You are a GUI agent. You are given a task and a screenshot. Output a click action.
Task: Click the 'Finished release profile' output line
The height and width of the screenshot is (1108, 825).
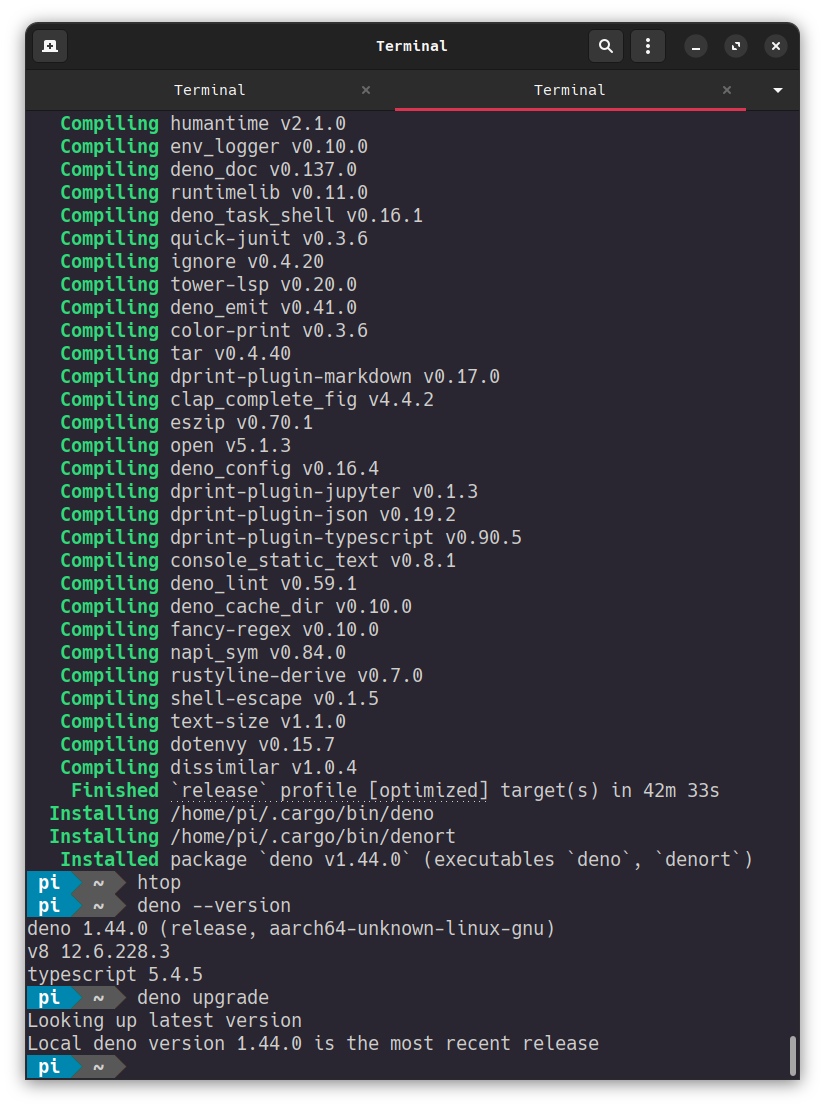click(395, 790)
